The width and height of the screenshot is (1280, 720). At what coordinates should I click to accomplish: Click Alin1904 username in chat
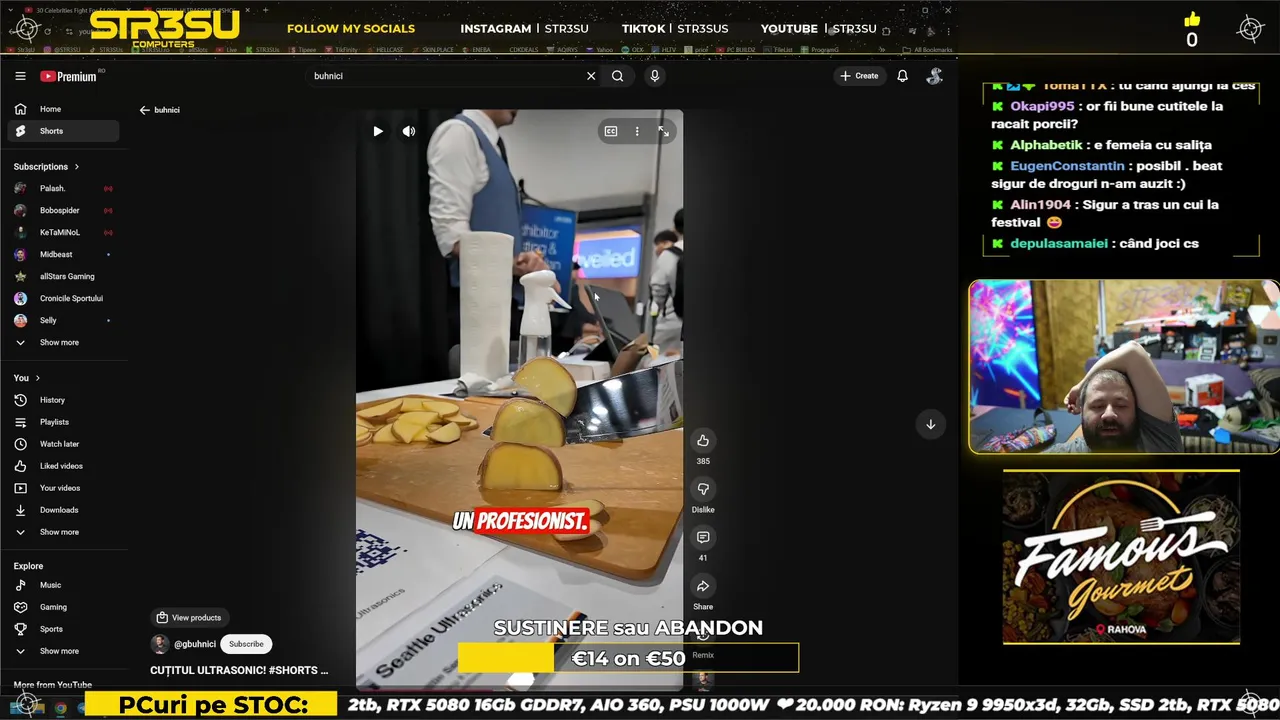[1040, 204]
